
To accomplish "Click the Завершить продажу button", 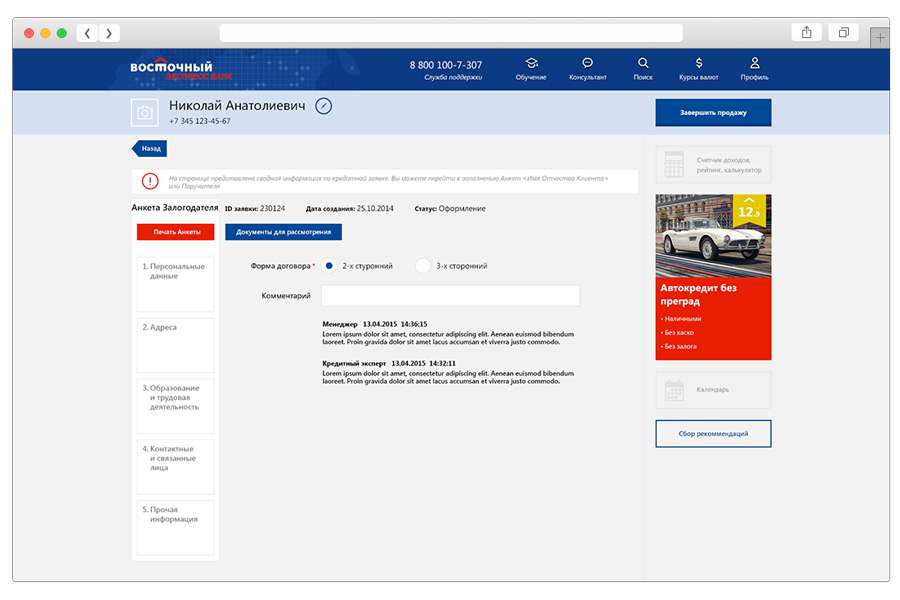I will click(x=713, y=113).
